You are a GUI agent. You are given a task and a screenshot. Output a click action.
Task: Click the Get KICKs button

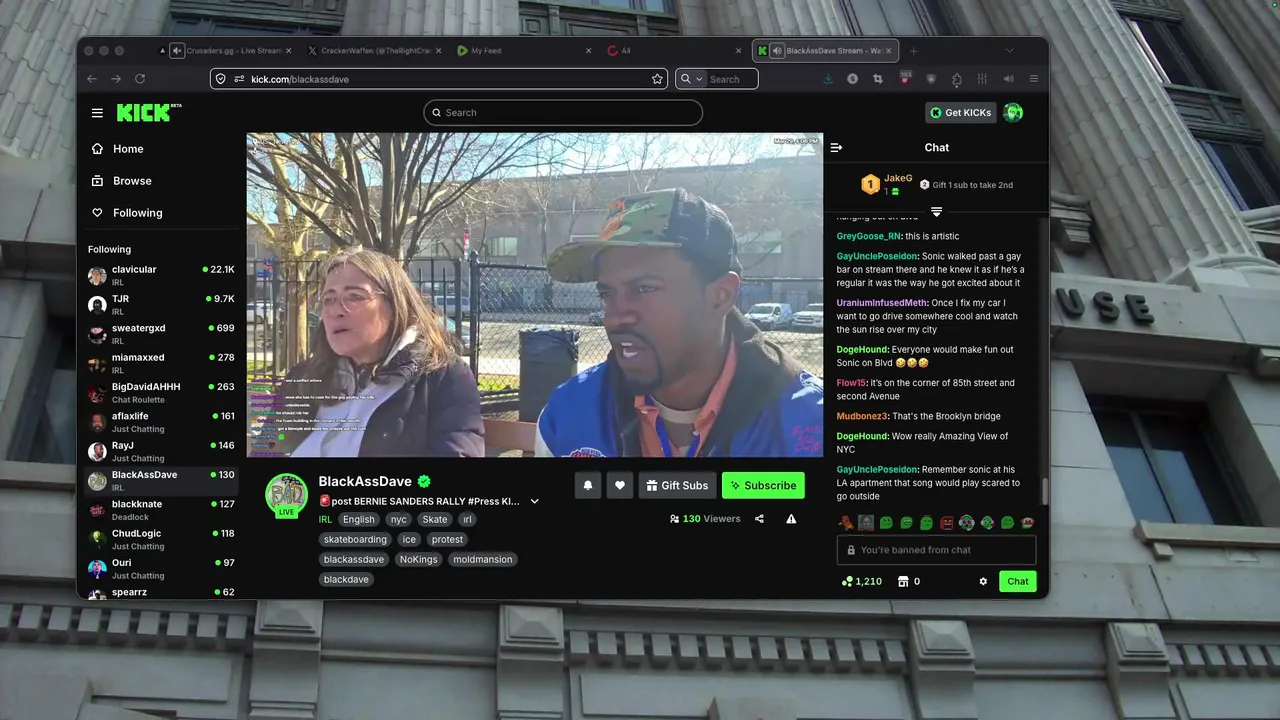tap(960, 113)
